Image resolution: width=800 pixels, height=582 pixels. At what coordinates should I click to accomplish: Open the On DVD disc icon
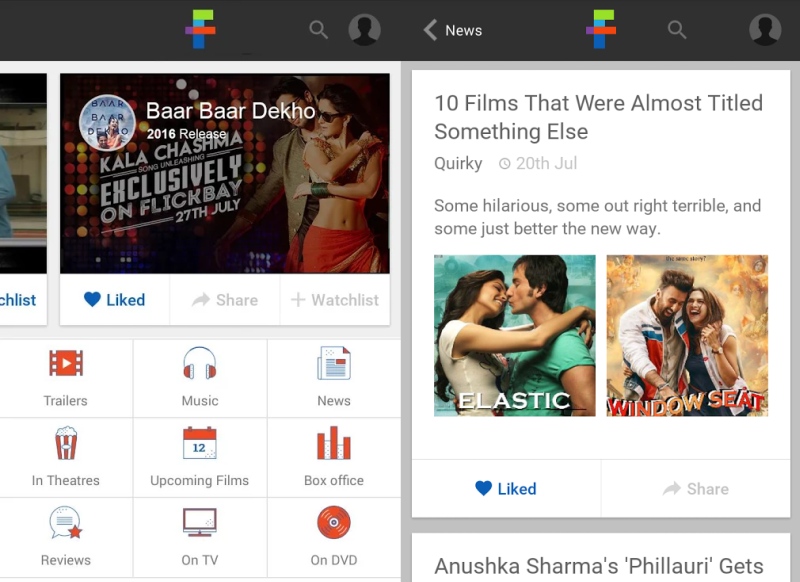[x=334, y=522]
